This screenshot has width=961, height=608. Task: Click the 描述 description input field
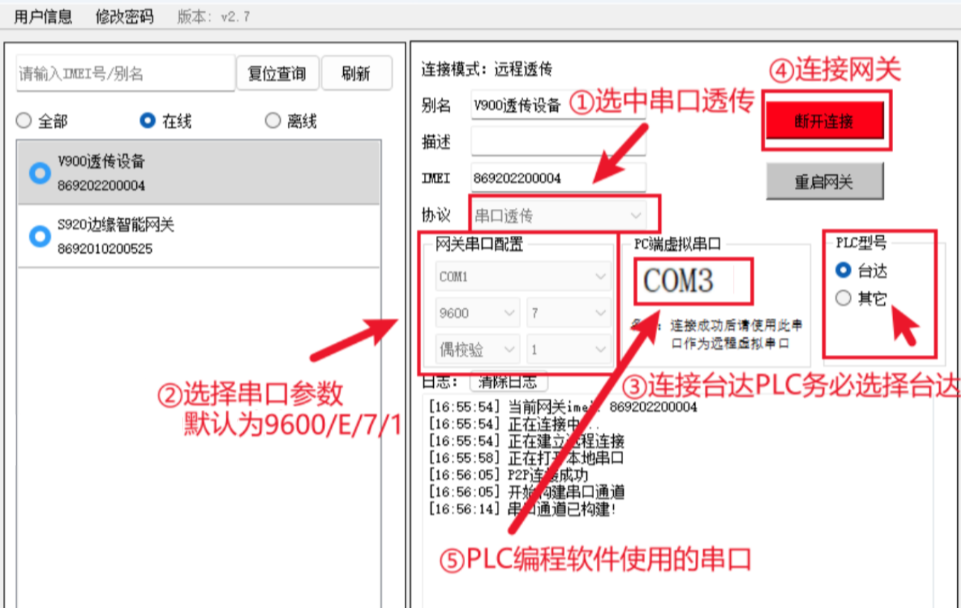pos(557,140)
